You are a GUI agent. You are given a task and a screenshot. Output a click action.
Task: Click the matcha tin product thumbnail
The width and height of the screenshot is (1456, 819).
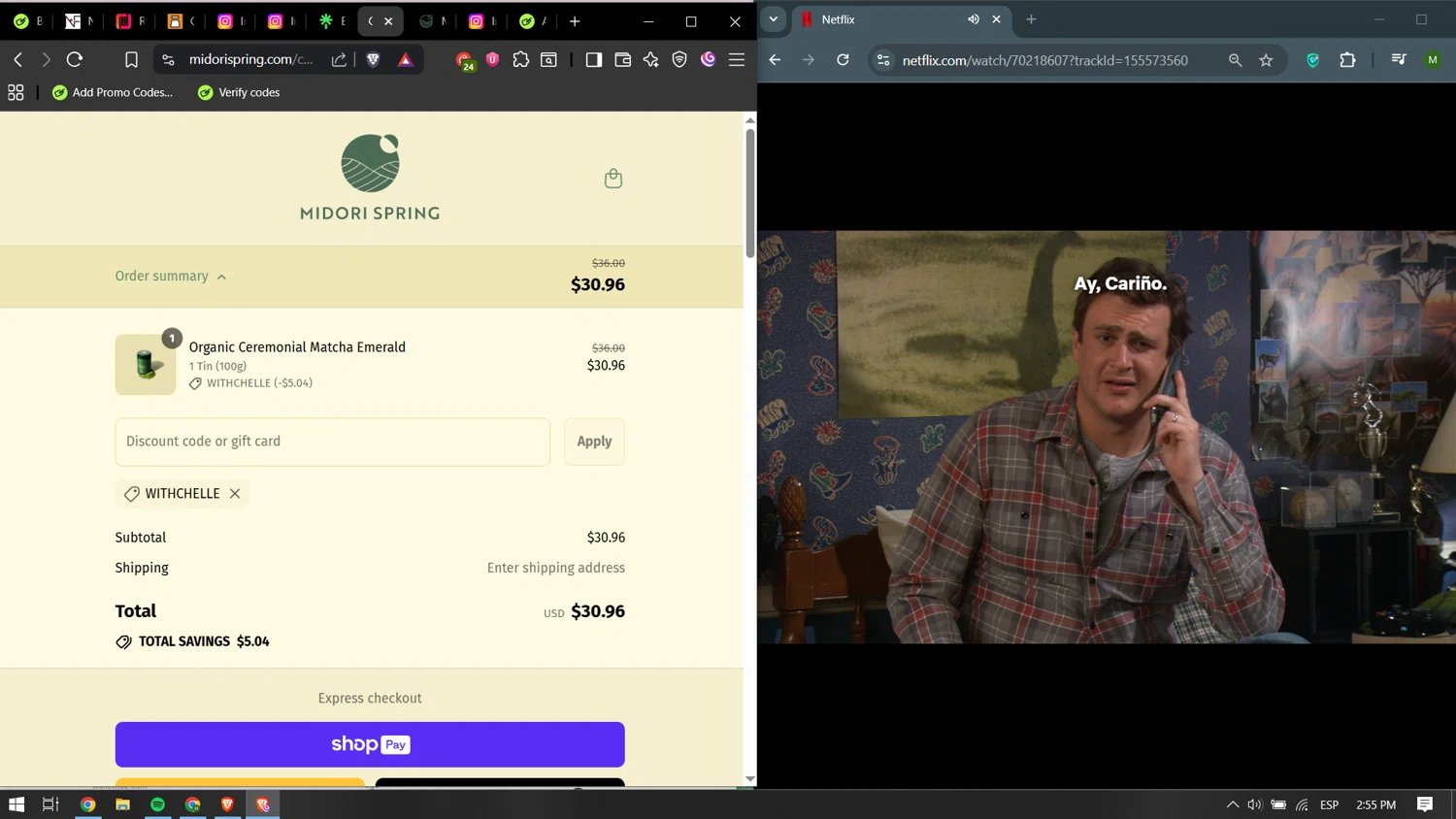click(146, 365)
